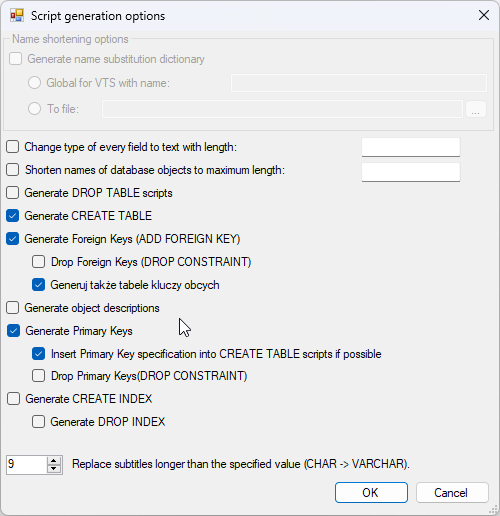Click the field text length input box
Image resolution: width=500 pixels, height=516 pixels.
pos(411,147)
